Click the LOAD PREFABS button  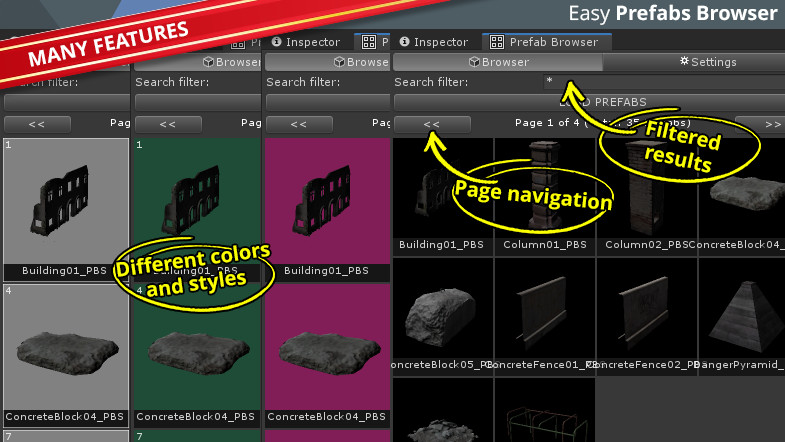coord(589,102)
